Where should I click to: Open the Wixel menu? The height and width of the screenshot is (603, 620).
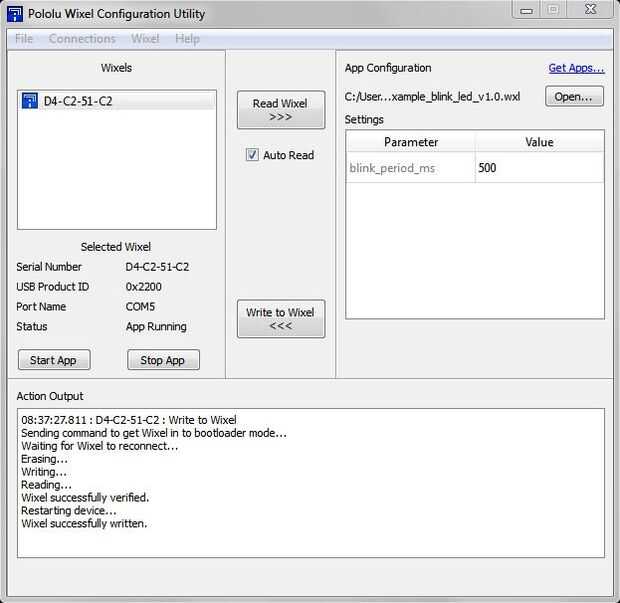pyautogui.click(x=145, y=39)
